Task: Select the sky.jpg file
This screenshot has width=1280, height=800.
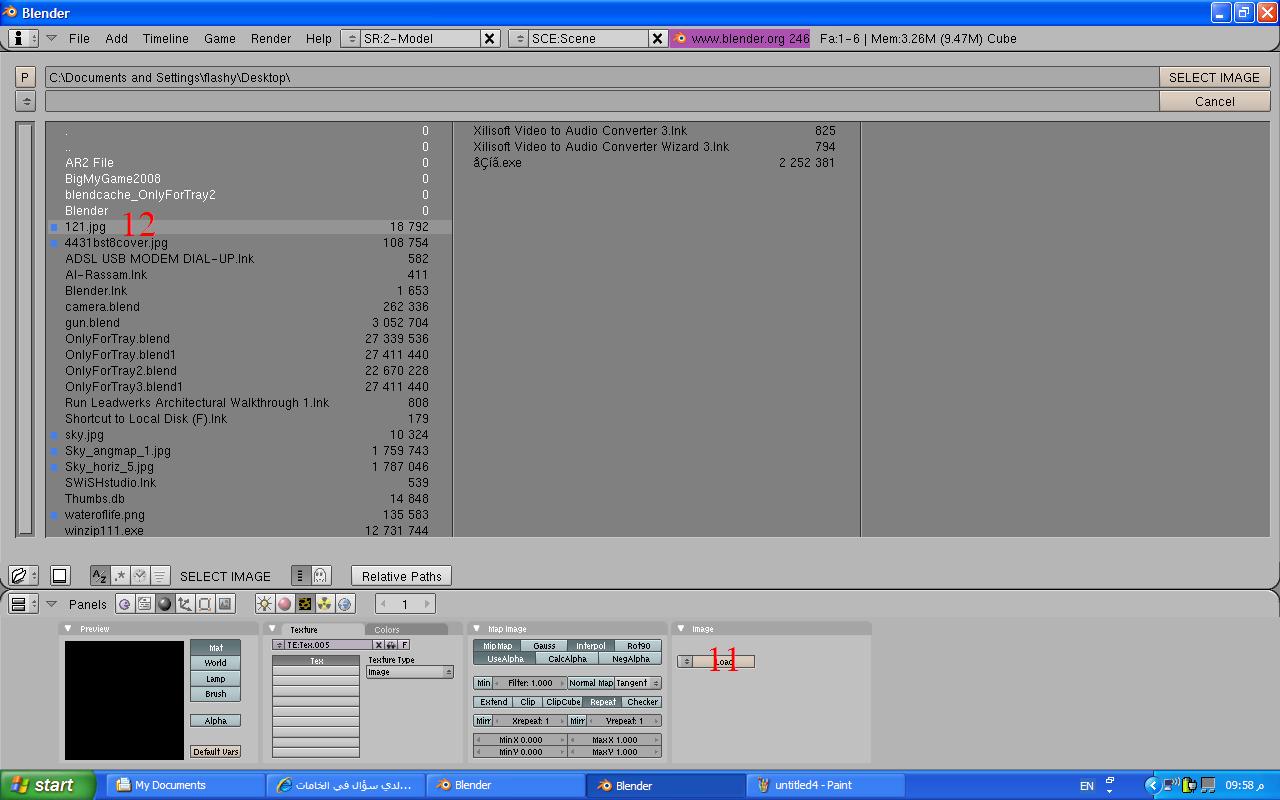Action: pos(249,435)
